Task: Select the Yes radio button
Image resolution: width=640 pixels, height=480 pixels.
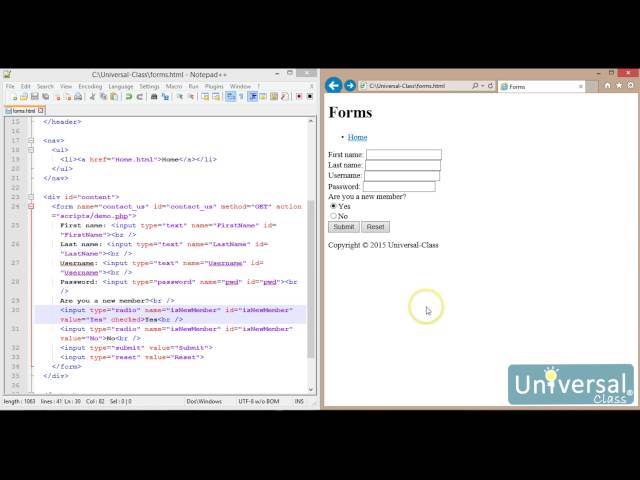Action: (333, 206)
